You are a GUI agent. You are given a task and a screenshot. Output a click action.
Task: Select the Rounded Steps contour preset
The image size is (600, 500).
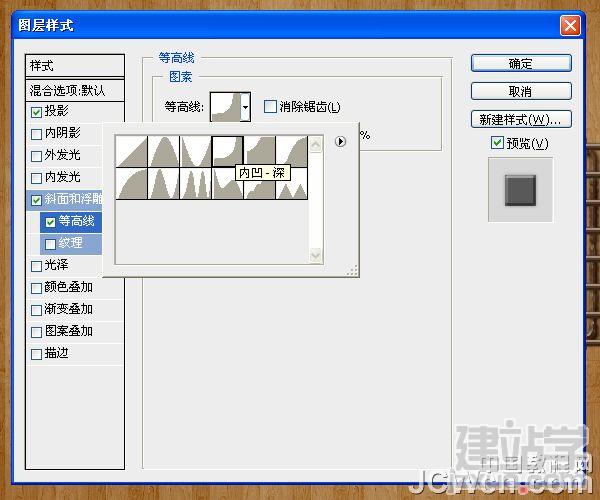pyautogui.click(x=259, y=184)
